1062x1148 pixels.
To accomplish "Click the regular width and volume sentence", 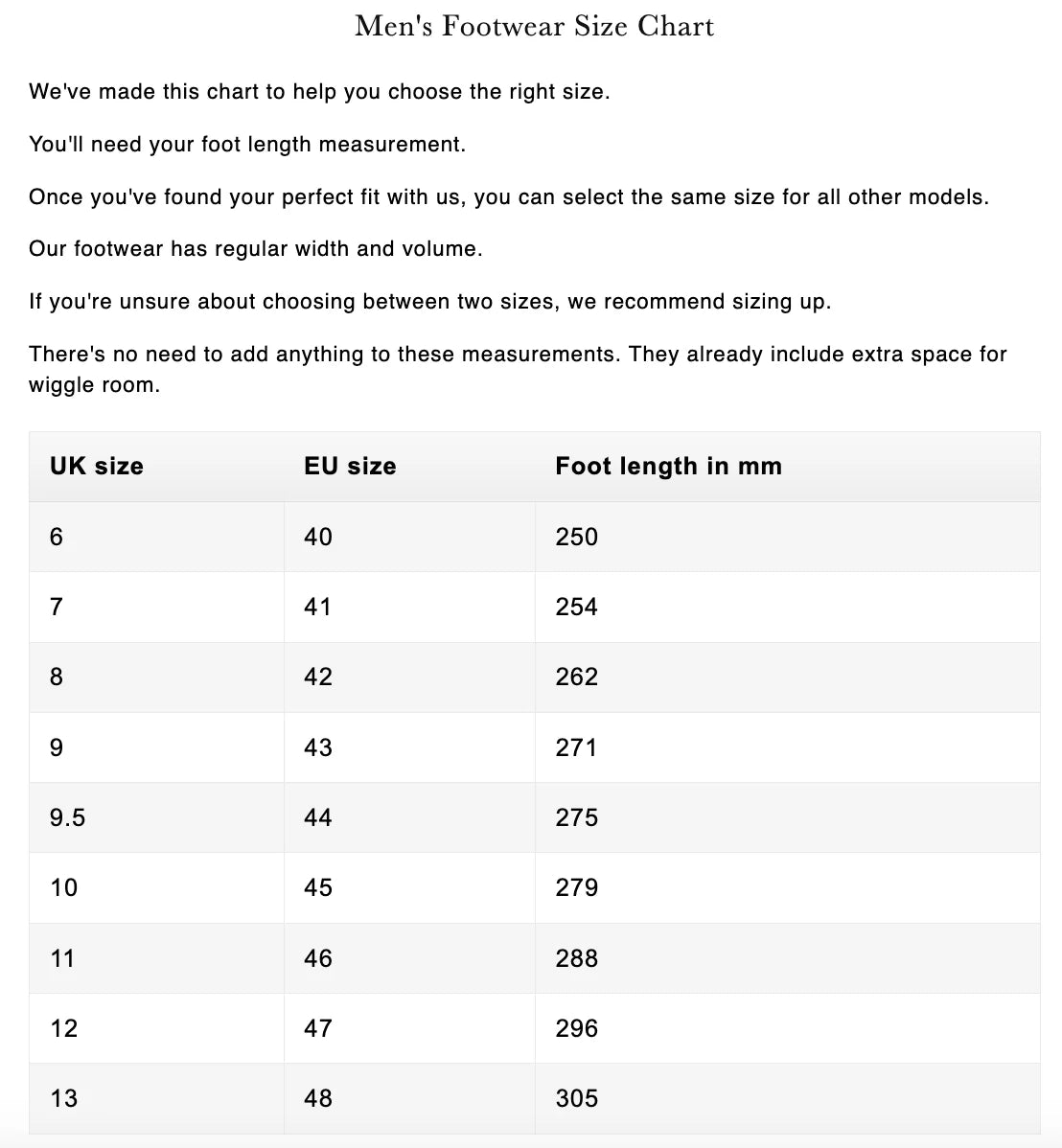I will (255, 249).
